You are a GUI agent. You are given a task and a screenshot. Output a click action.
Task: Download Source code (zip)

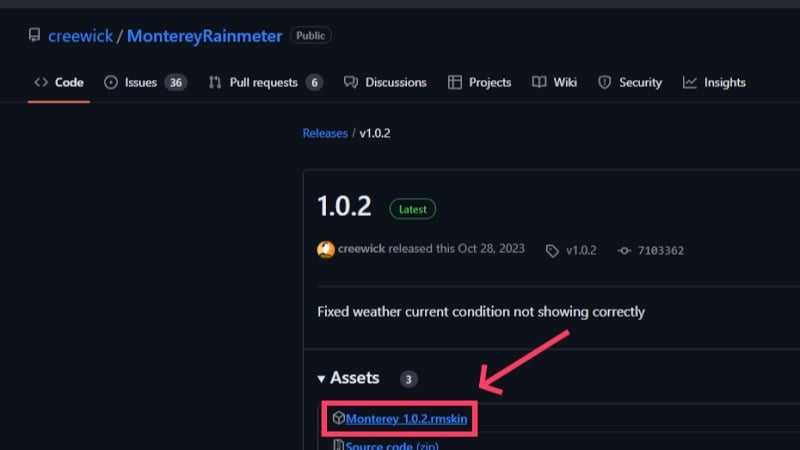tap(392, 445)
